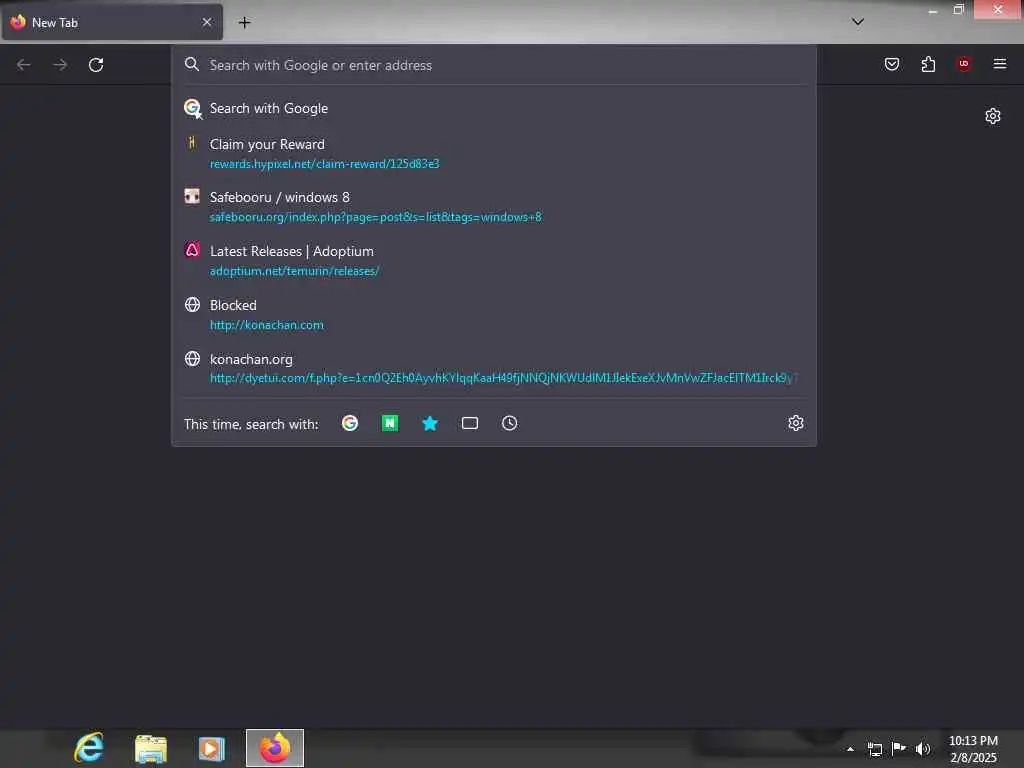The image size is (1024, 768).
Task: Open search settings gear in dropdown
Action: pyautogui.click(x=795, y=423)
